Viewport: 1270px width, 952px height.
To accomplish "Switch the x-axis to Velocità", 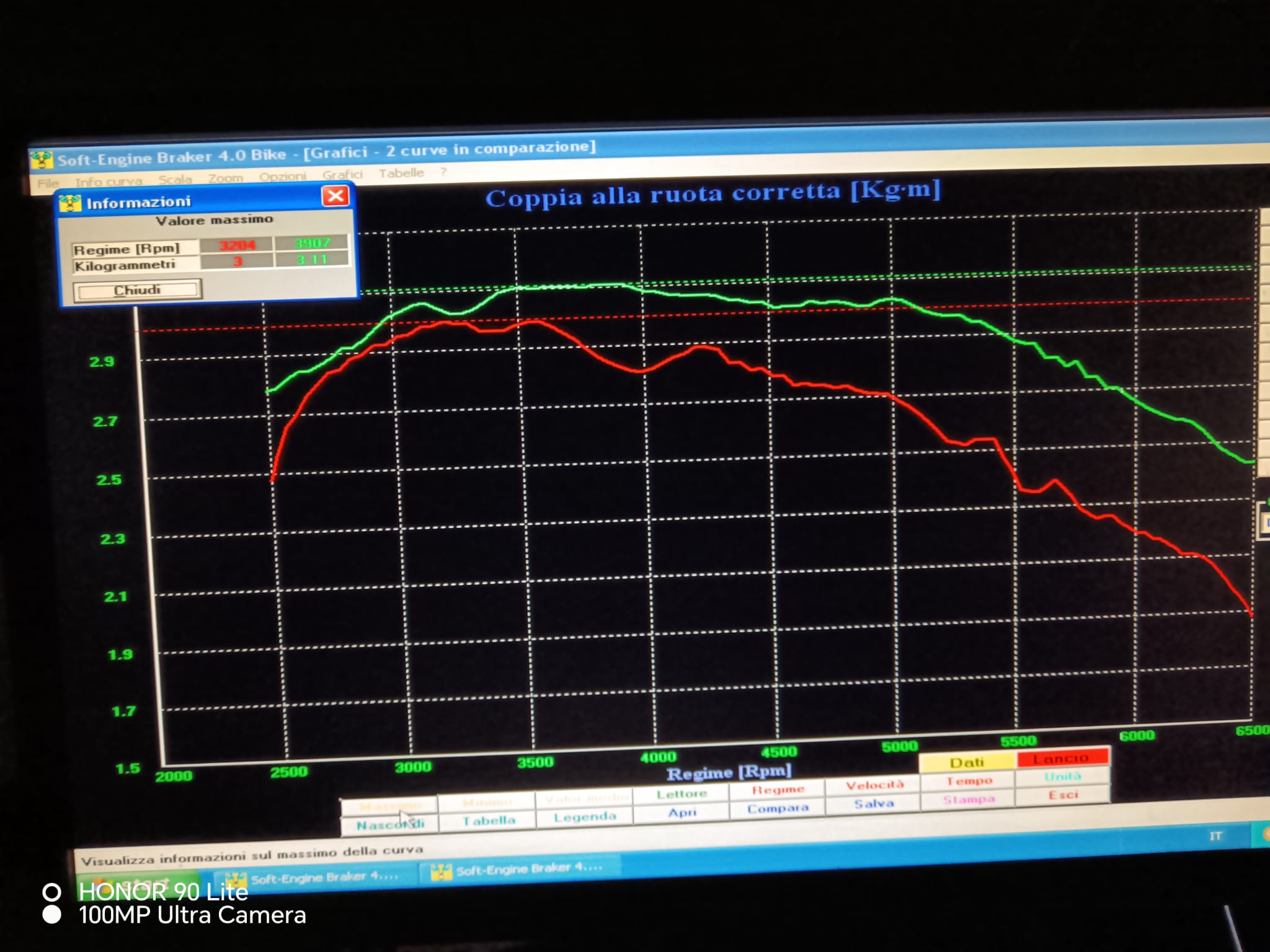I will click(x=874, y=785).
